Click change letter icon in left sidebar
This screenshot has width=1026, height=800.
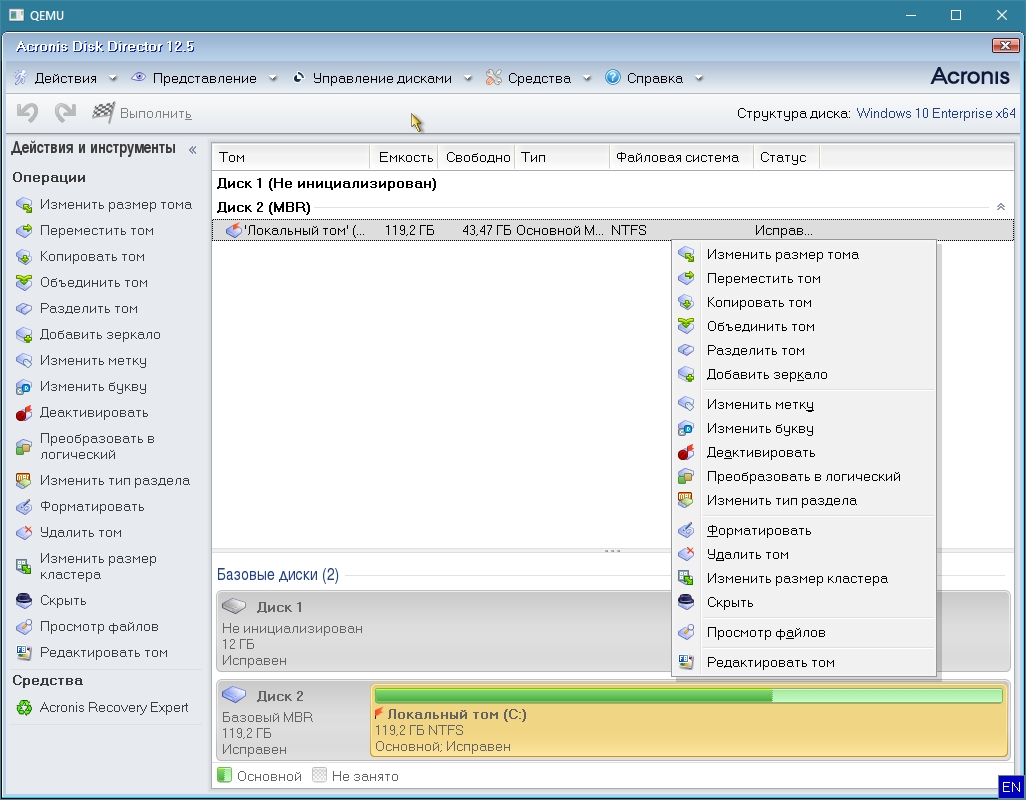24,387
